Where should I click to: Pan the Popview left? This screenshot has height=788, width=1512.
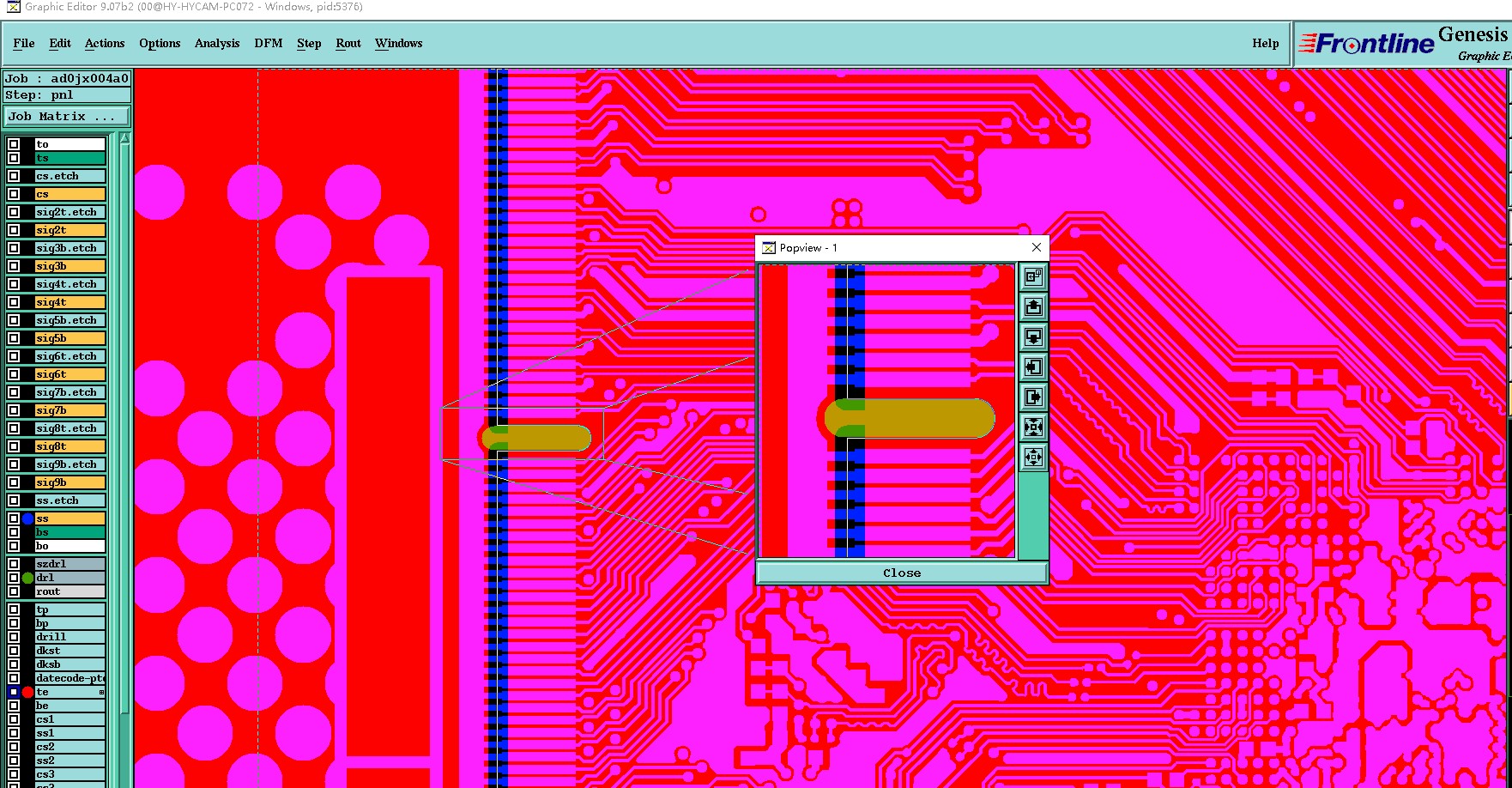point(1033,367)
